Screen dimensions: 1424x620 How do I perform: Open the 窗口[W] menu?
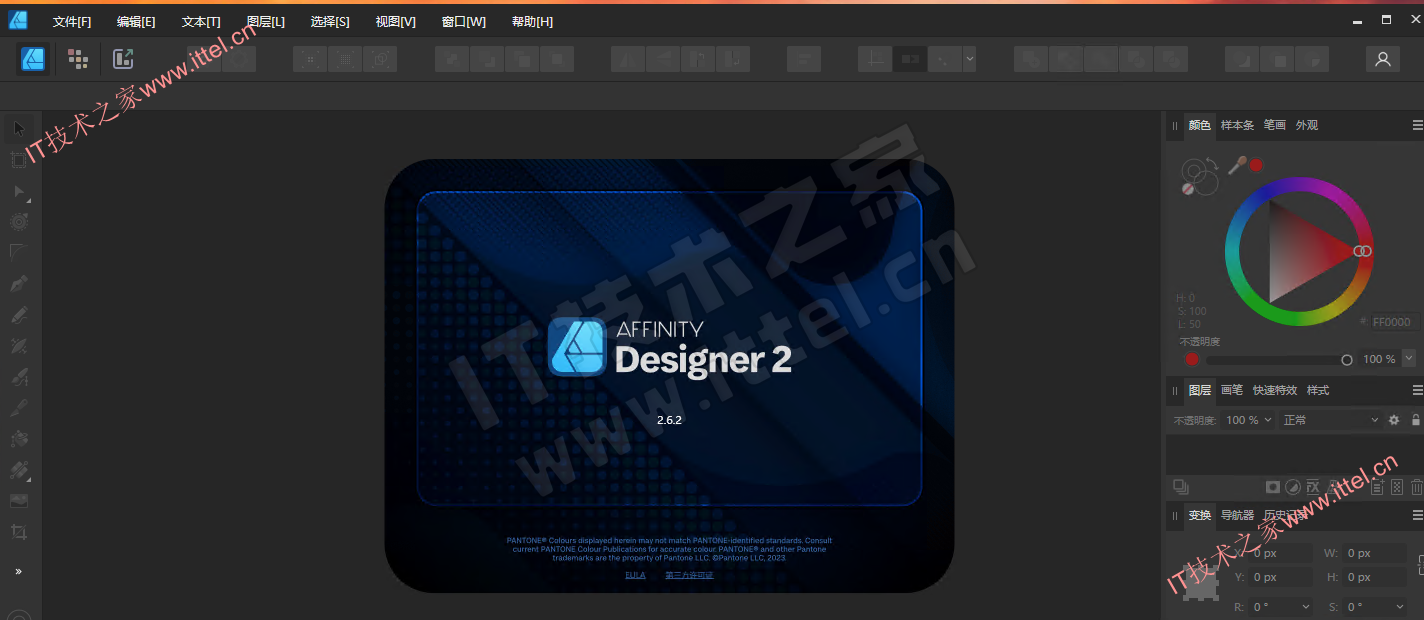463,22
